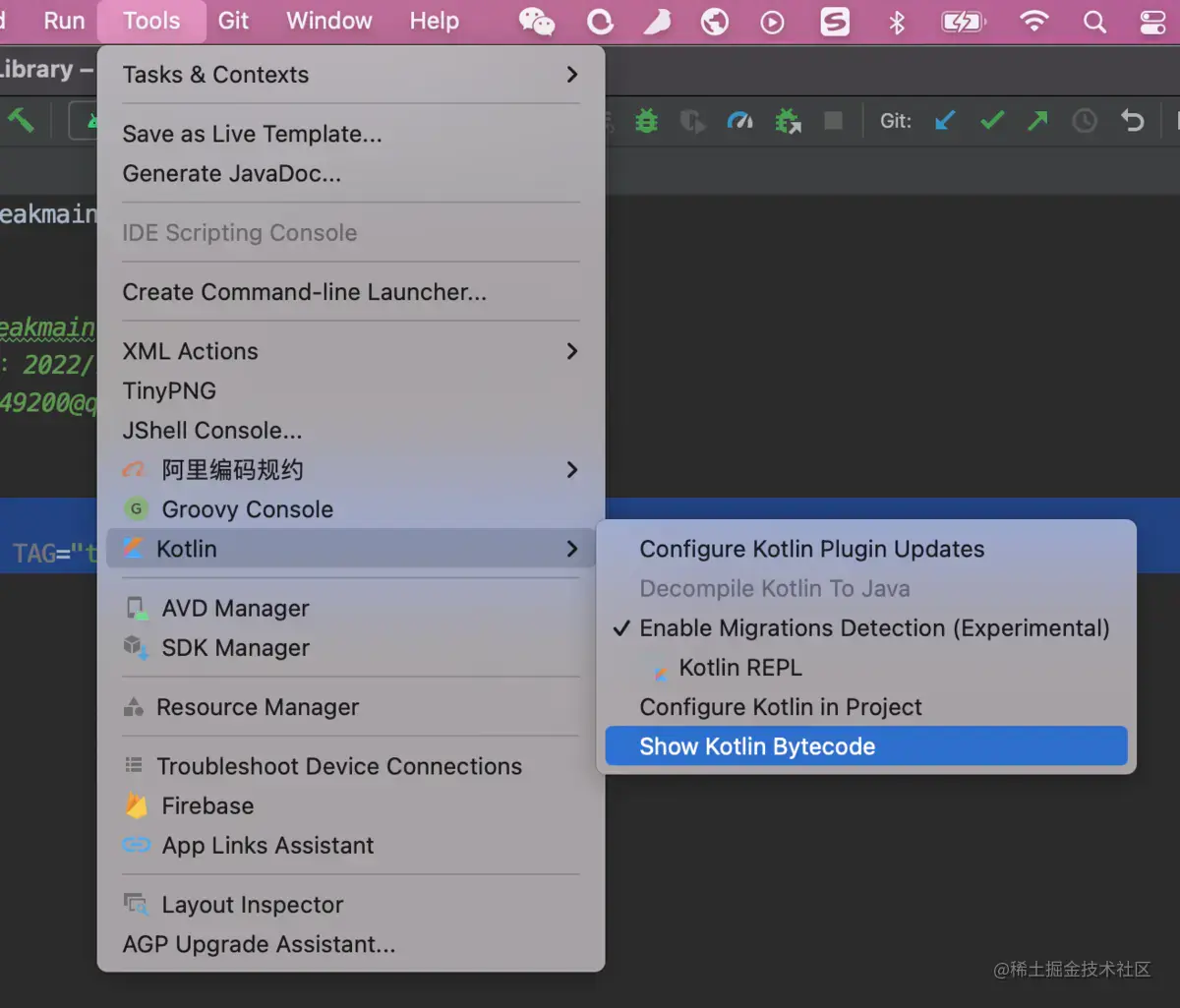
Task: Open SDK Manager
Action: (351, 648)
